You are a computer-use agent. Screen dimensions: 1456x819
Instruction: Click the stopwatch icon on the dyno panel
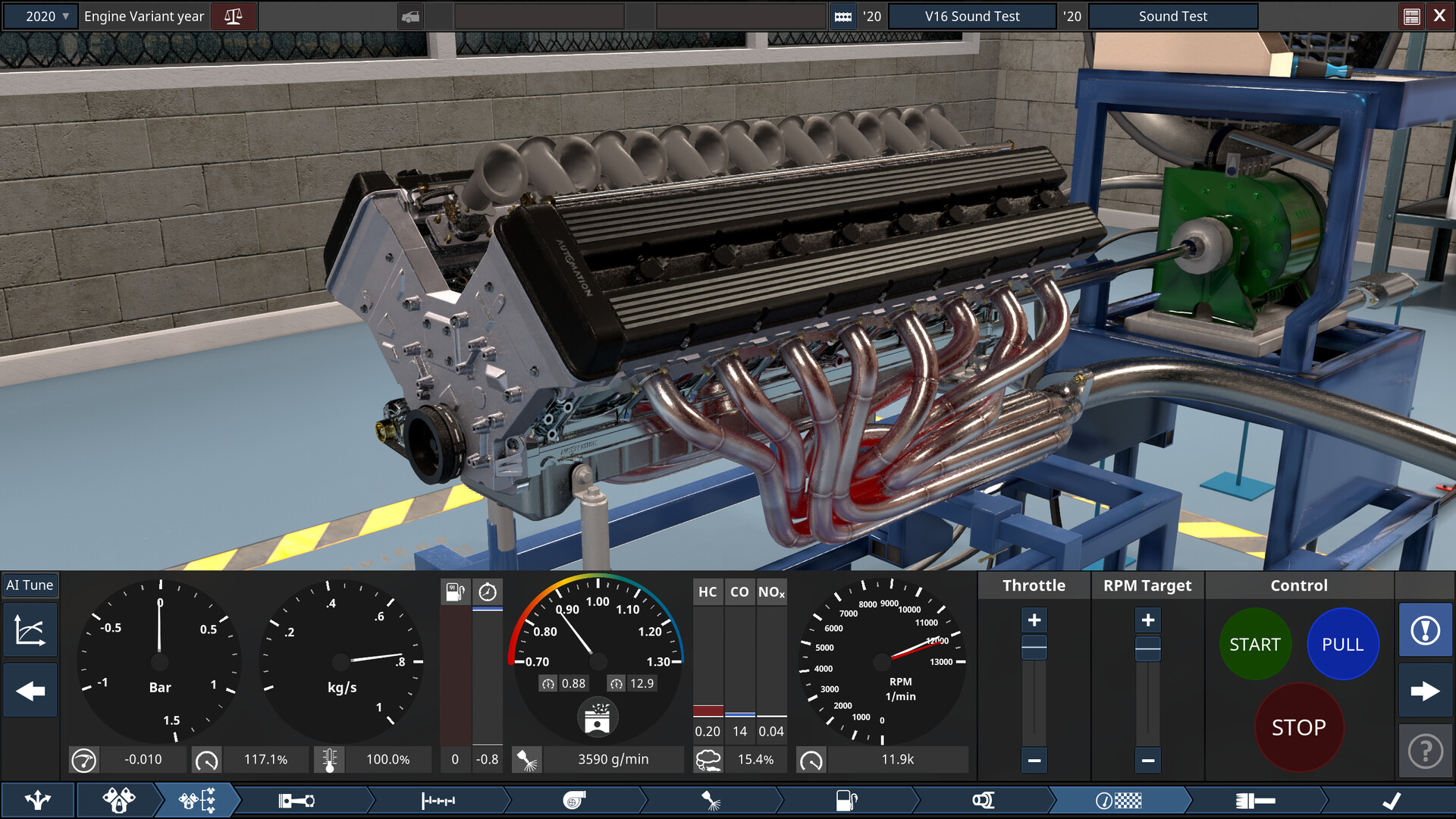489,591
